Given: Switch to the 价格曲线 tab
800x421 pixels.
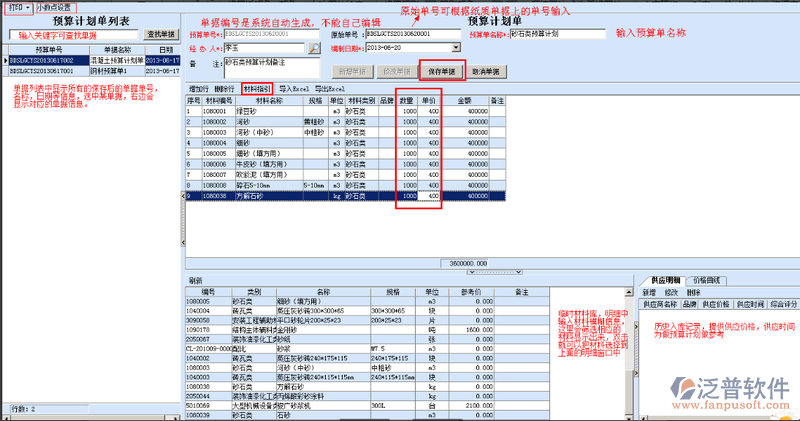Looking at the screenshot, I should click(708, 280).
